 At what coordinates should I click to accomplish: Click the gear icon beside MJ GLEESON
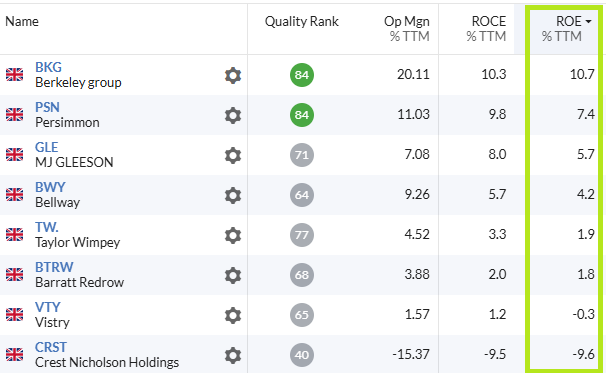tap(233, 155)
